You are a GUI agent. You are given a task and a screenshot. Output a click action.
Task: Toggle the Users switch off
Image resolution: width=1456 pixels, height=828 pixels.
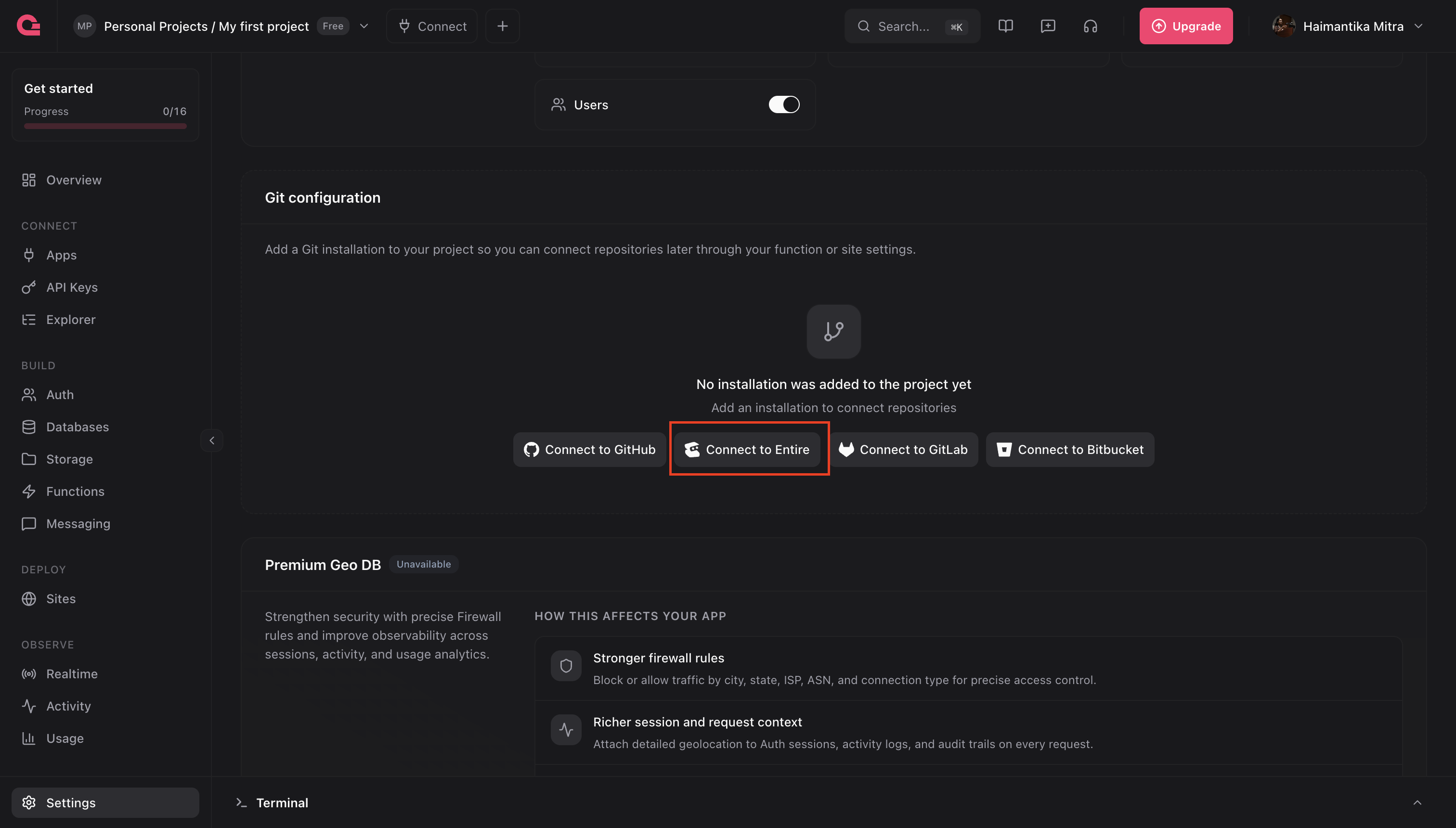click(x=784, y=104)
